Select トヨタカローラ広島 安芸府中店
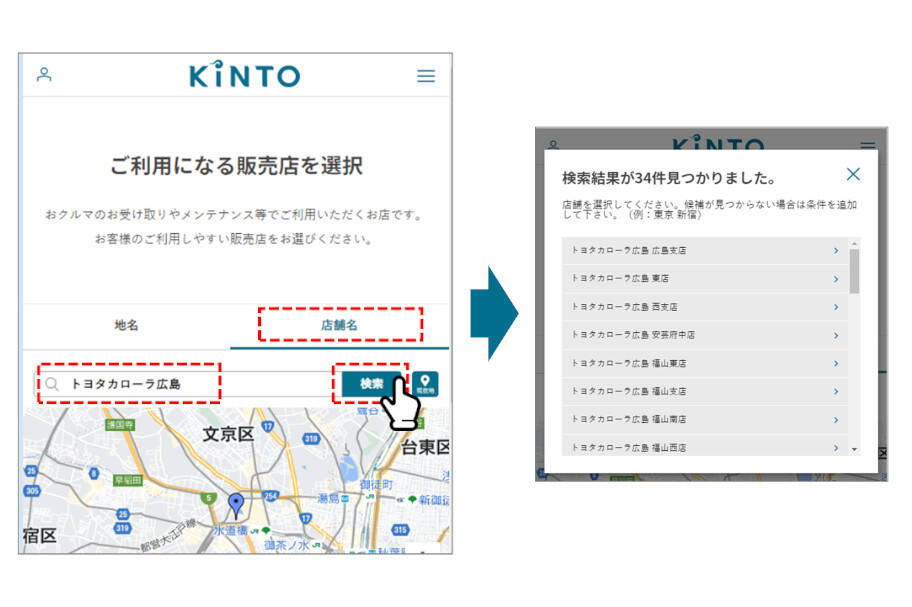Viewport: 912px width, 607px height. click(704, 335)
